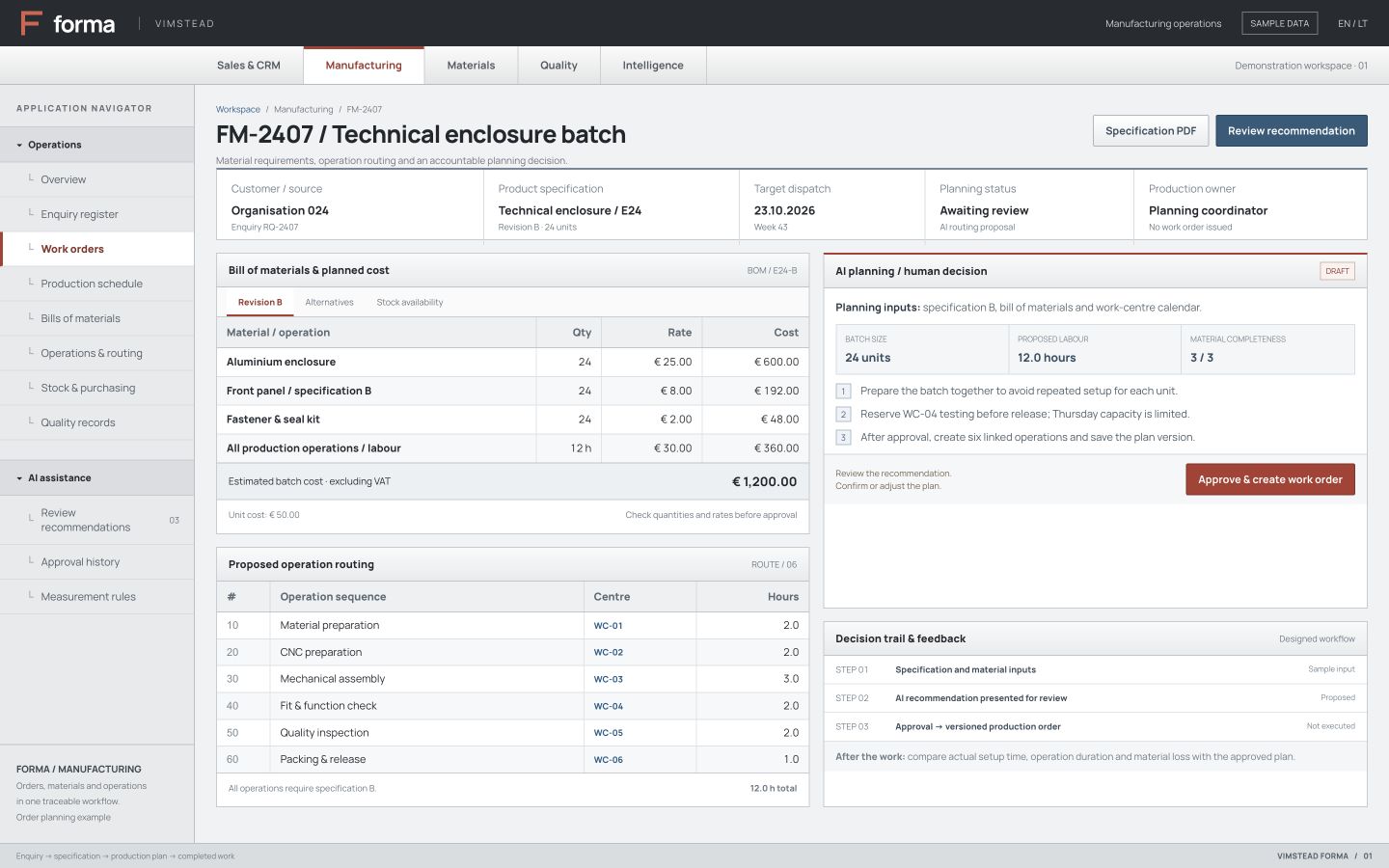Click the Quality inspection operation row
Image resolution: width=1389 pixels, height=868 pixels.
[x=513, y=733]
